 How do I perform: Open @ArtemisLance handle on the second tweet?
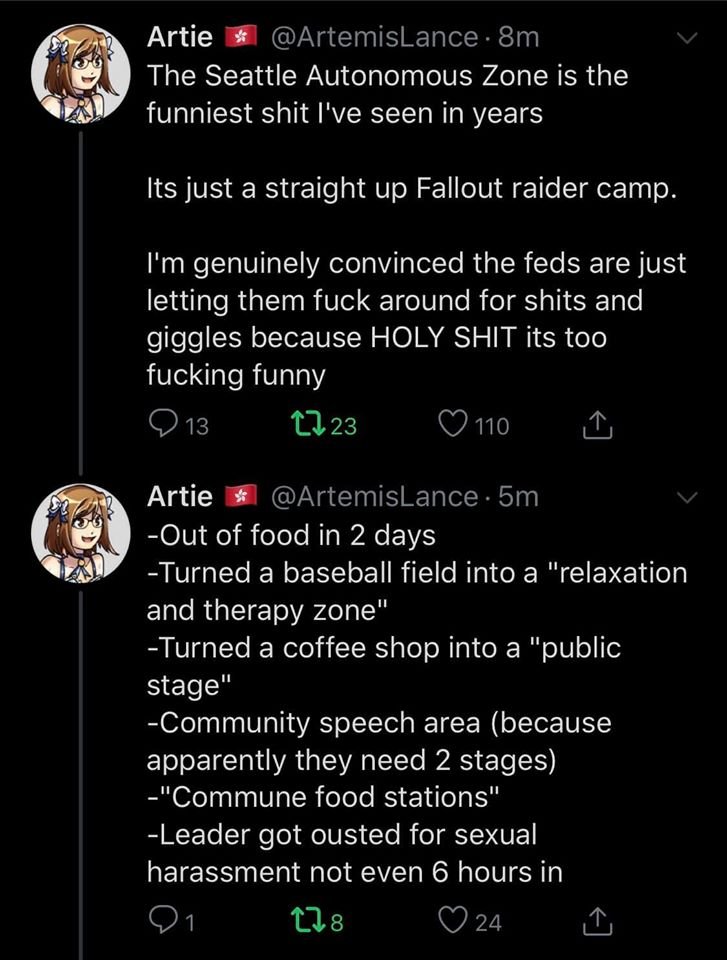coord(375,496)
